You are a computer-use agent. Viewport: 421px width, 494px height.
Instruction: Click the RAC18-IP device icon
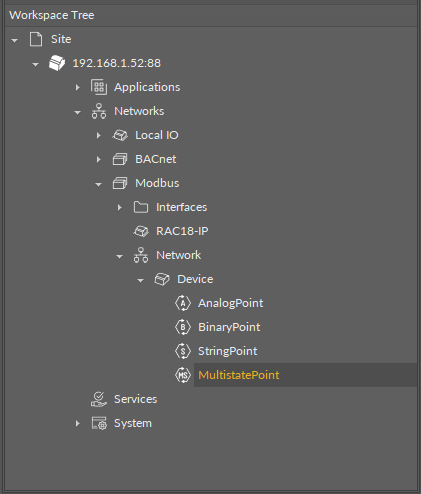pos(141,231)
